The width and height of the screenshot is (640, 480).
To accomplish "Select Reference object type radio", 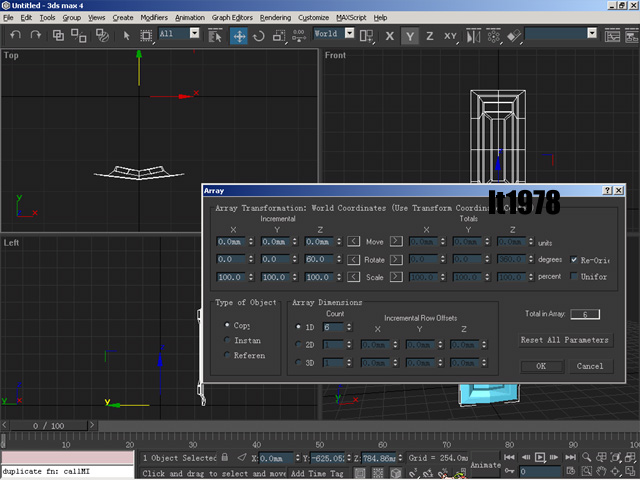I will tap(227, 355).
